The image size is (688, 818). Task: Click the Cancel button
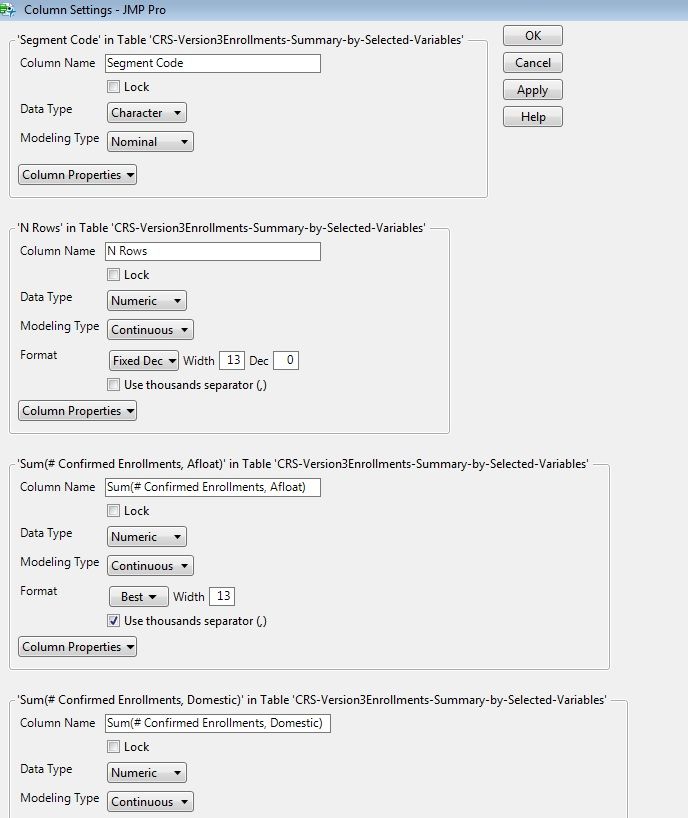tap(532, 62)
